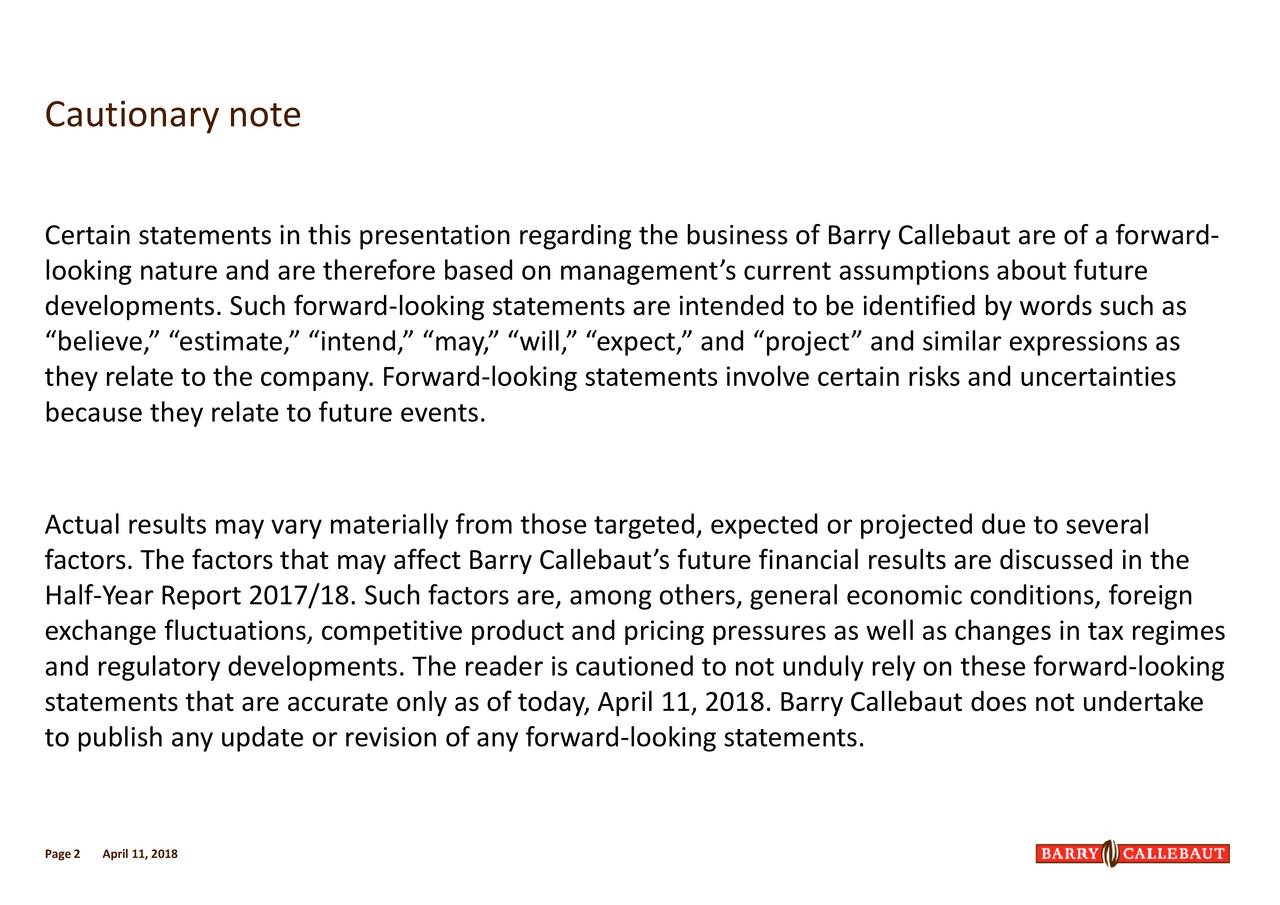Click the Barry Callebaut logo

1132,854
